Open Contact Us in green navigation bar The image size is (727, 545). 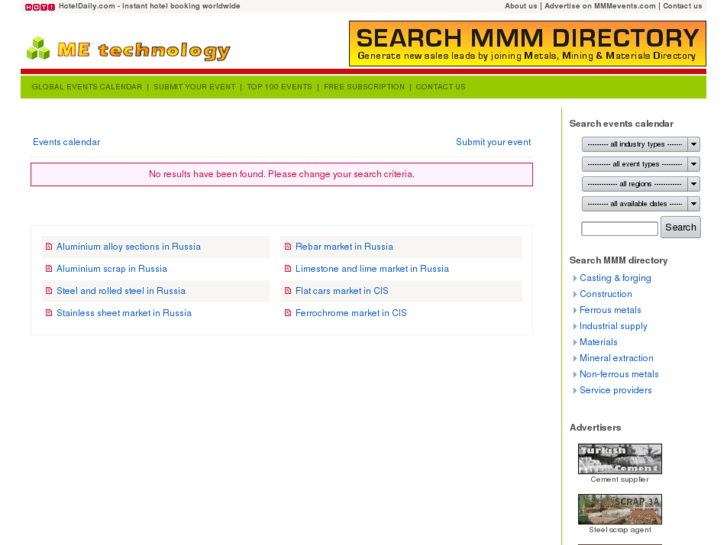tap(440, 87)
